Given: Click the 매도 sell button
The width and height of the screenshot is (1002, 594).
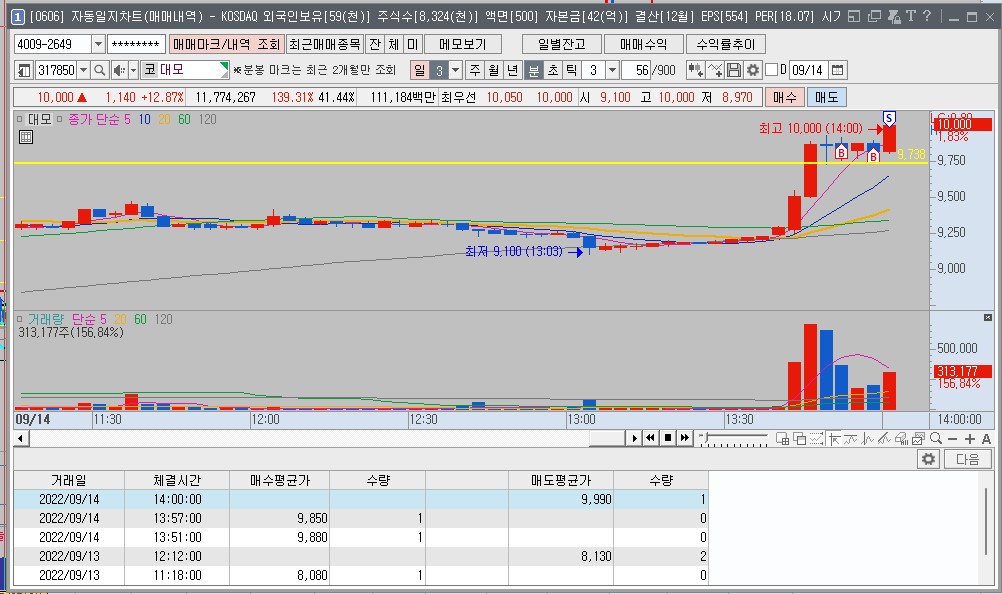Looking at the screenshot, I should [x=826, y=97].
